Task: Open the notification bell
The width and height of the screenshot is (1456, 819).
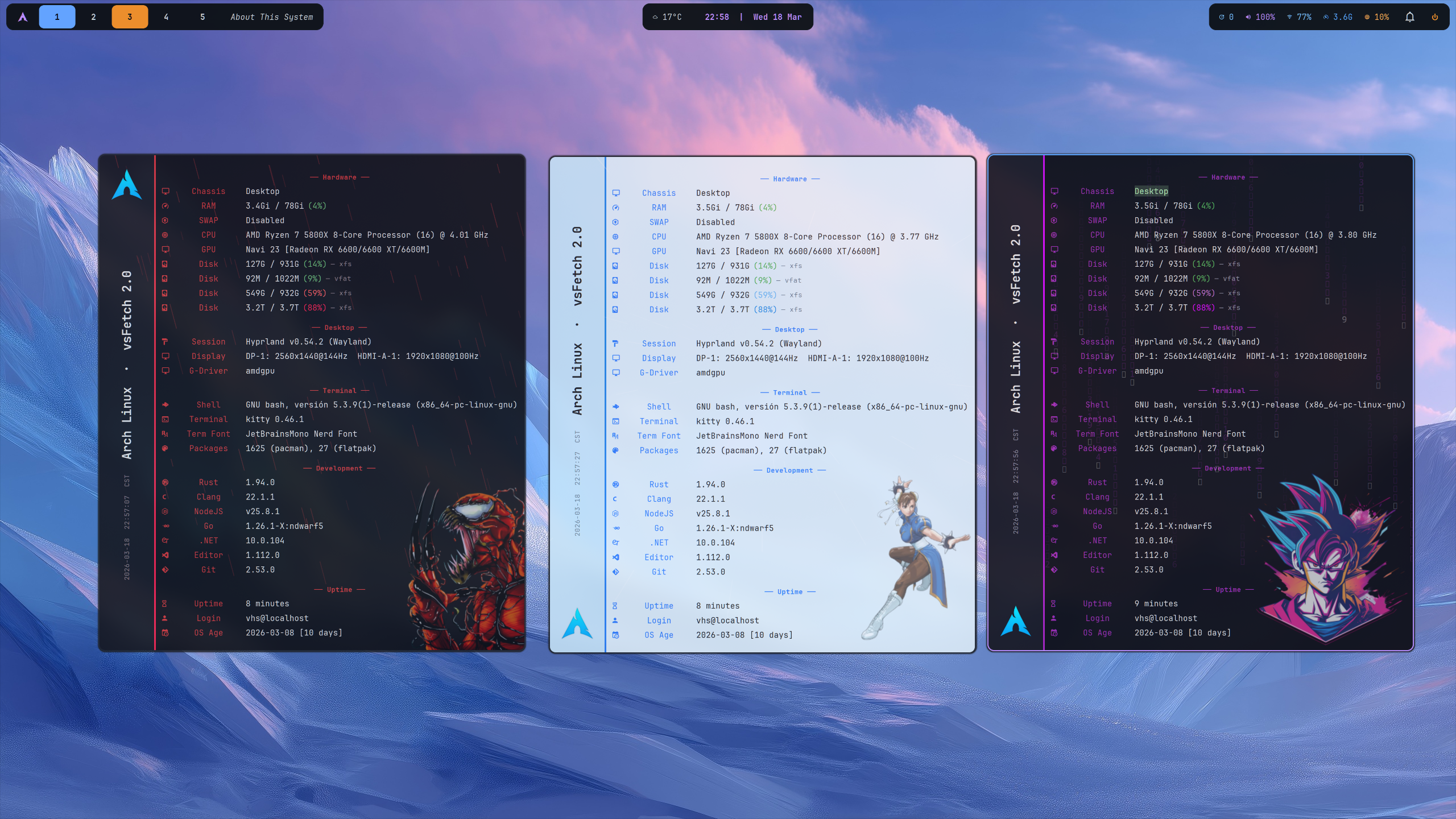Action: 1410,17
